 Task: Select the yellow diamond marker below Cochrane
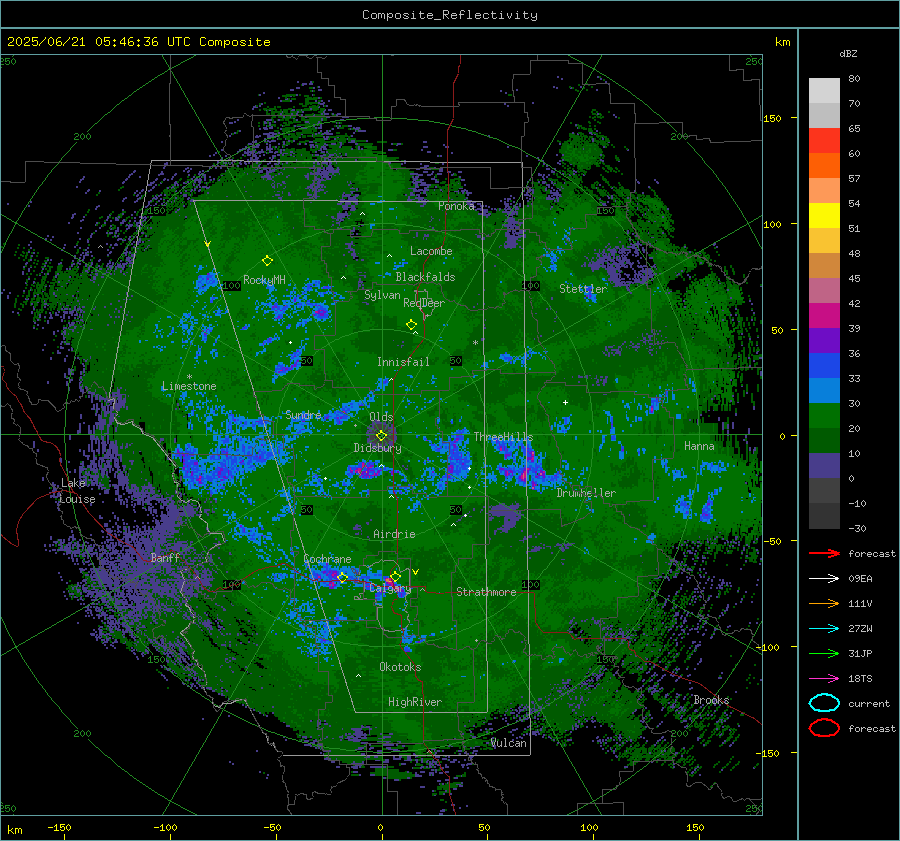[x=342, y=577]
